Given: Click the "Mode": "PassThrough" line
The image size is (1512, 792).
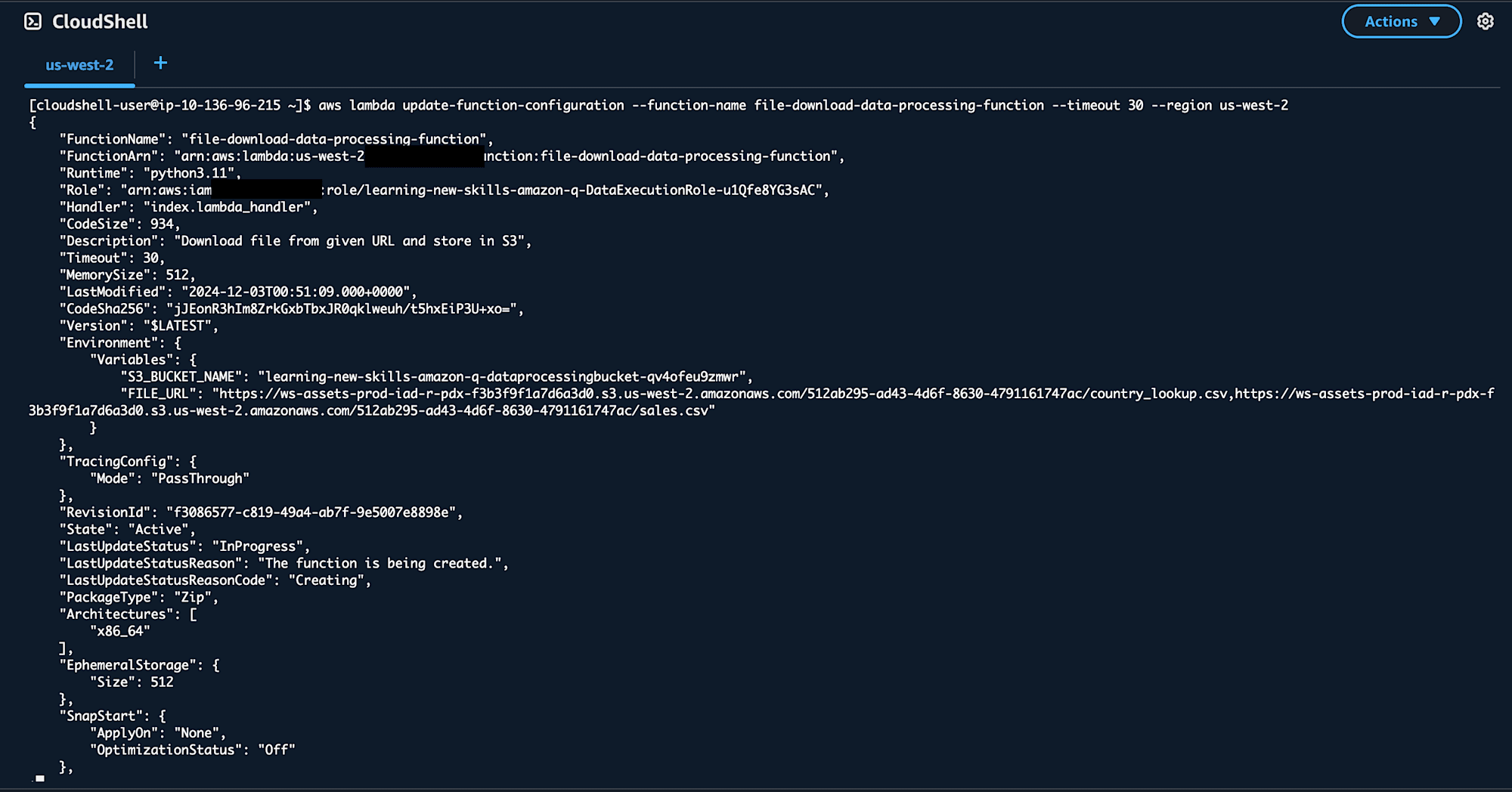Looking at the screenshot, I should (x=169, y=478).
